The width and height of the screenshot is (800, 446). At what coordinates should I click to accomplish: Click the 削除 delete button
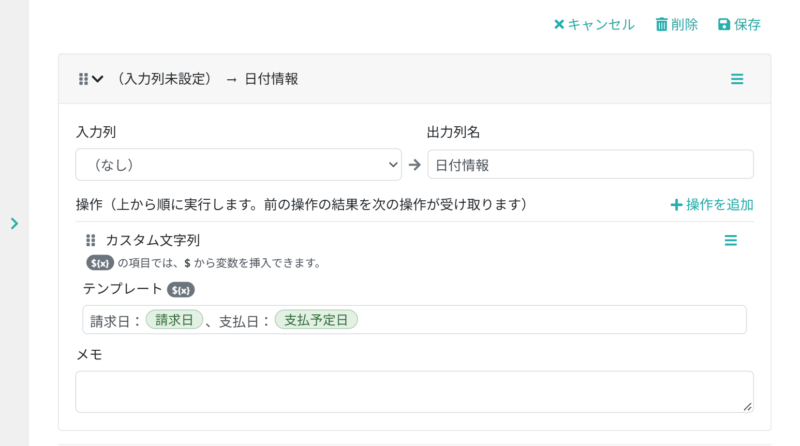pos(677,24)
